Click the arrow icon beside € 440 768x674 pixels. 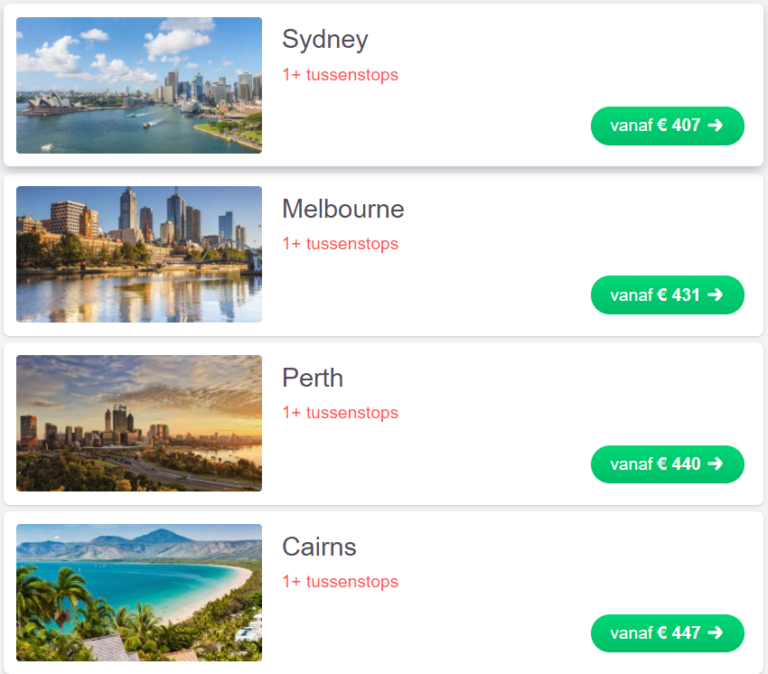pos(715,464)
